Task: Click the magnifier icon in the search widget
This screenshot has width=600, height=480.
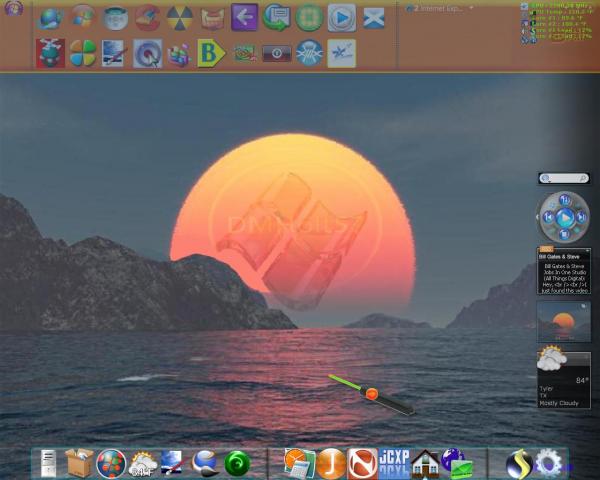Action: pyautogui.click(x=583, y=178)
